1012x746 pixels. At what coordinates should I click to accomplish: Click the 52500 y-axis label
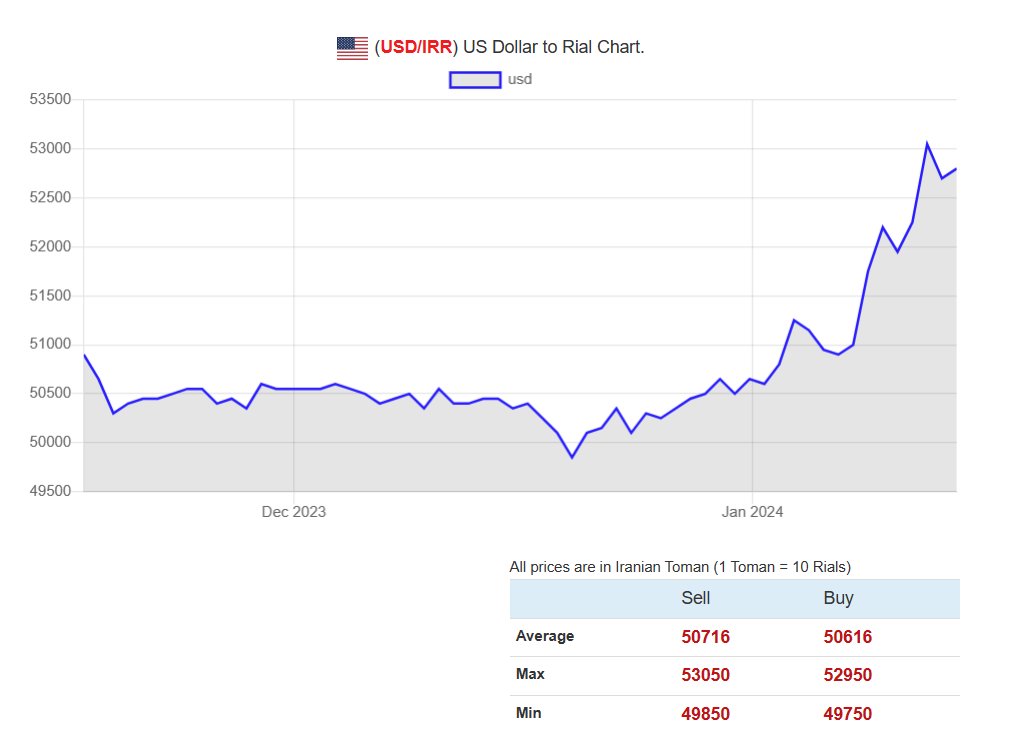click(50, 197)
